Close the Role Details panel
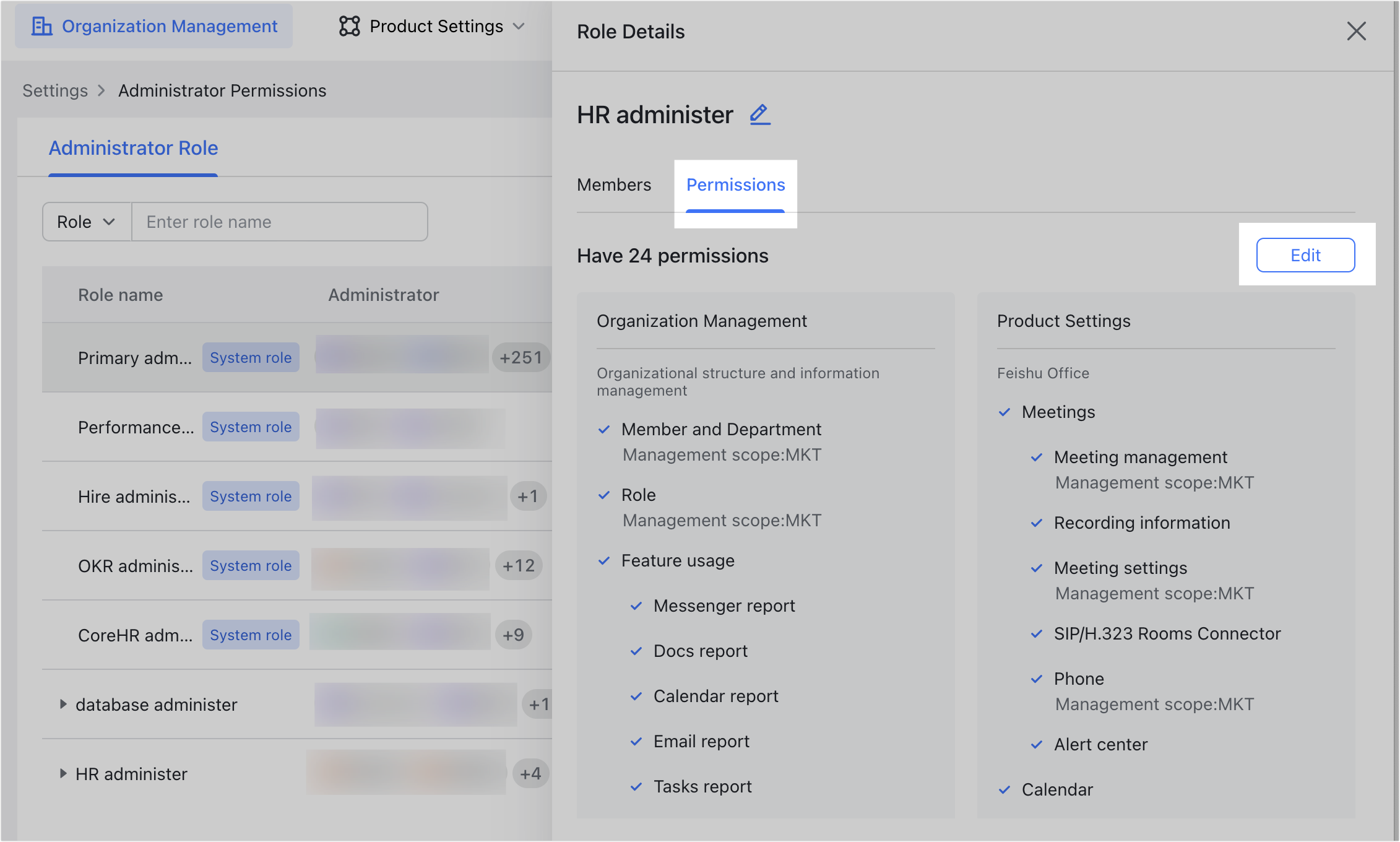Image resolution: width=1400 pixels, height=842 pixels. tap(1356, 31)
